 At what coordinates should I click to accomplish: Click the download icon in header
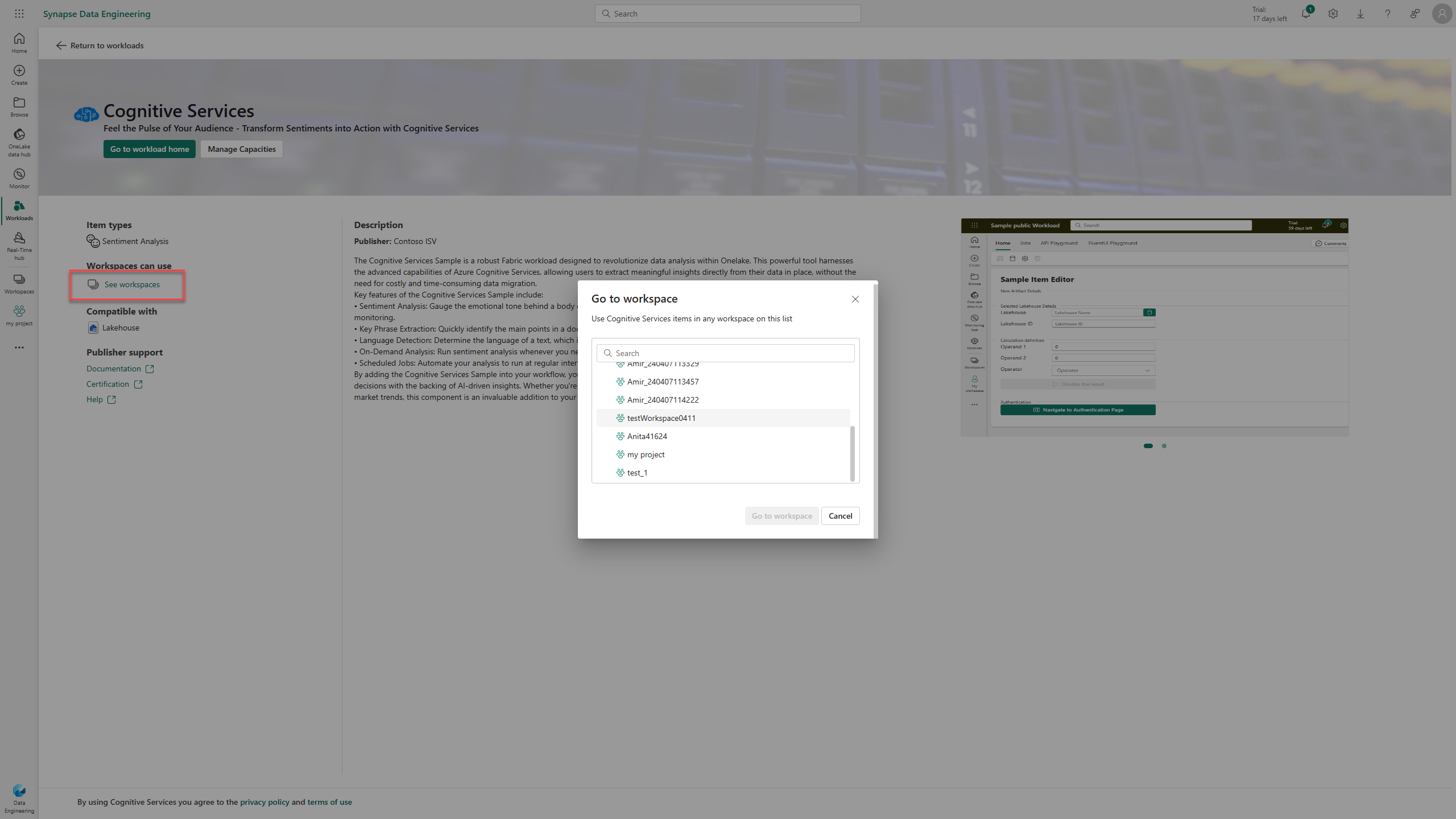[1360, 14]
